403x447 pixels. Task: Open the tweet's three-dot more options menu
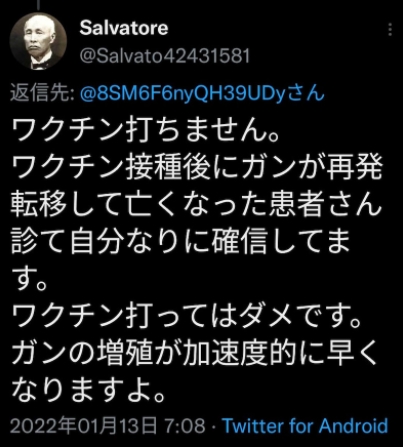(x=390, y=30)
